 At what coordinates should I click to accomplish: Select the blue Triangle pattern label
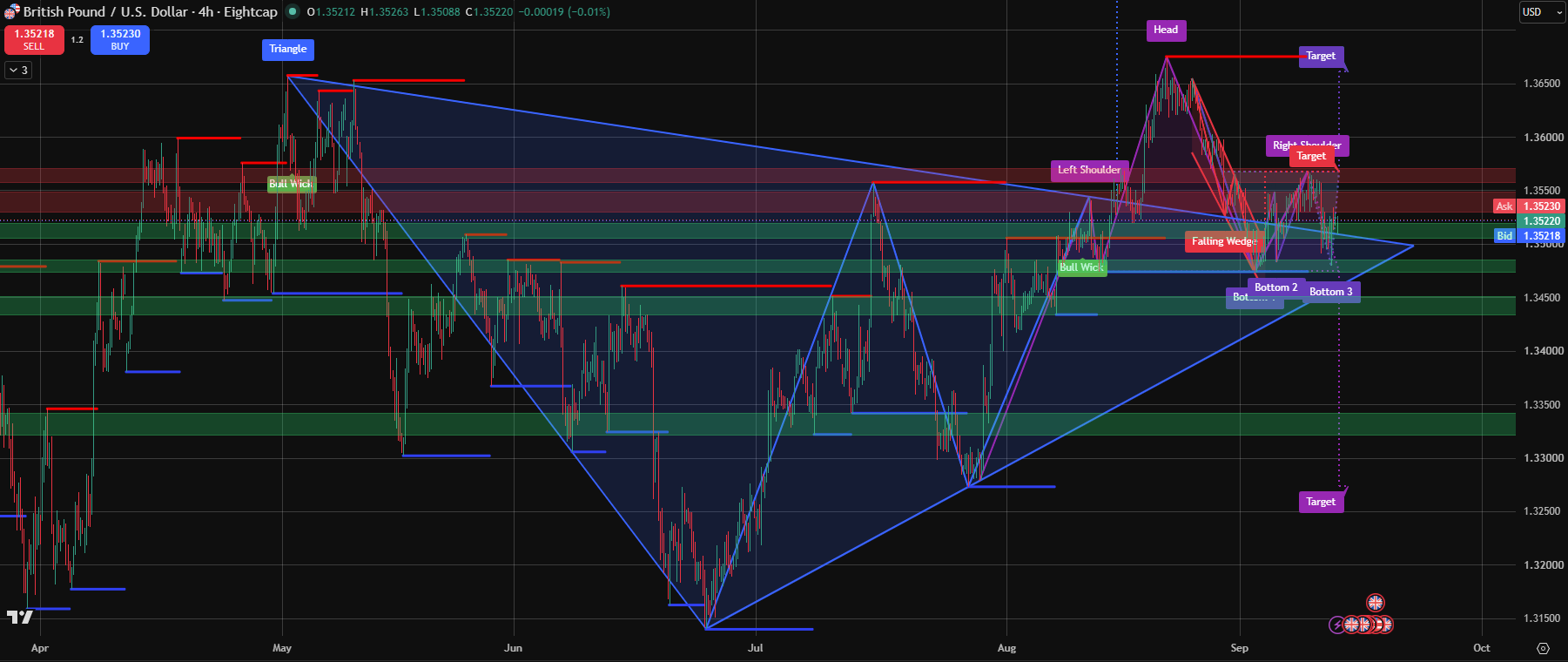pyautogui.click(x=288, y=50)
